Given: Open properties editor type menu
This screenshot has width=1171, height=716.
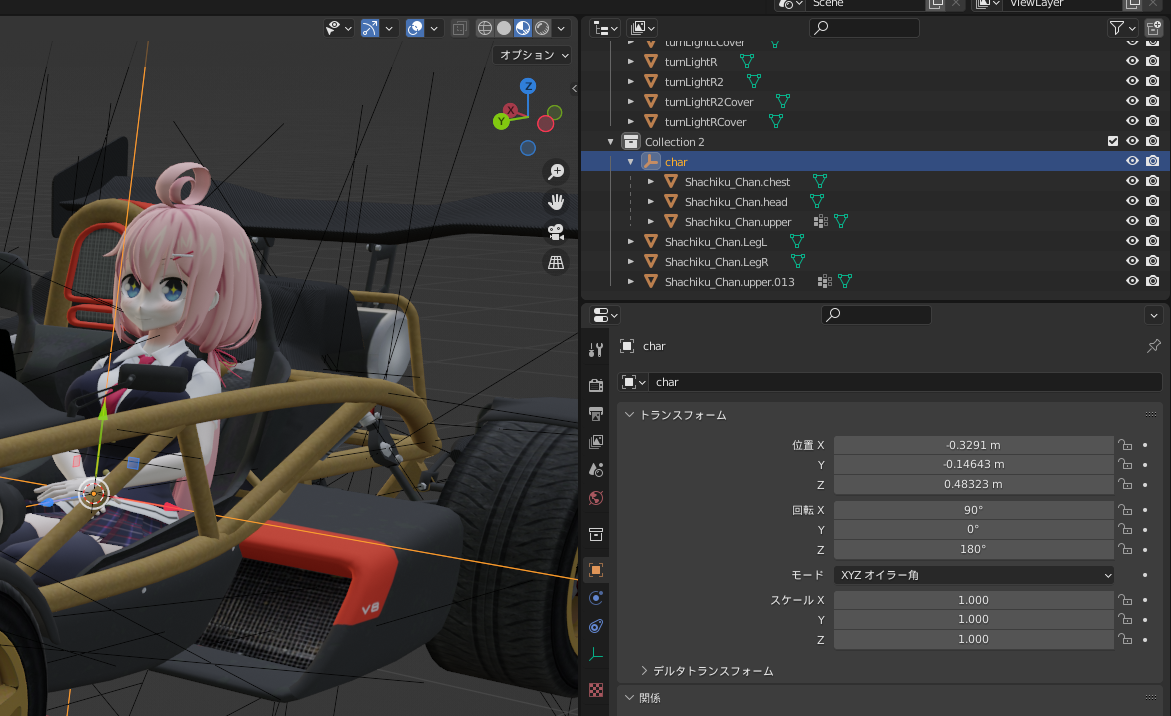Looking at the screenshot, I should coord(604,315).
